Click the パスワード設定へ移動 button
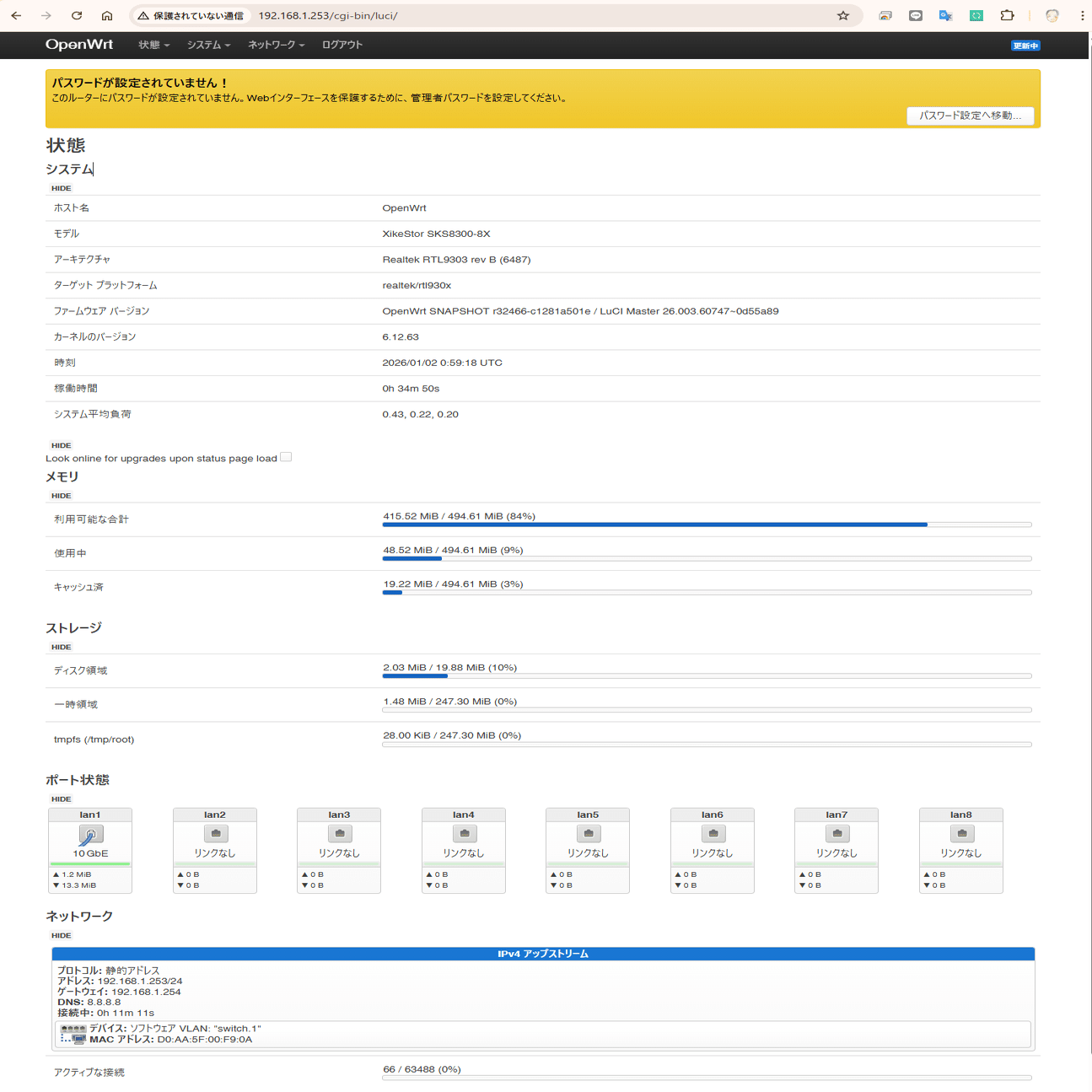 [970, 116]
